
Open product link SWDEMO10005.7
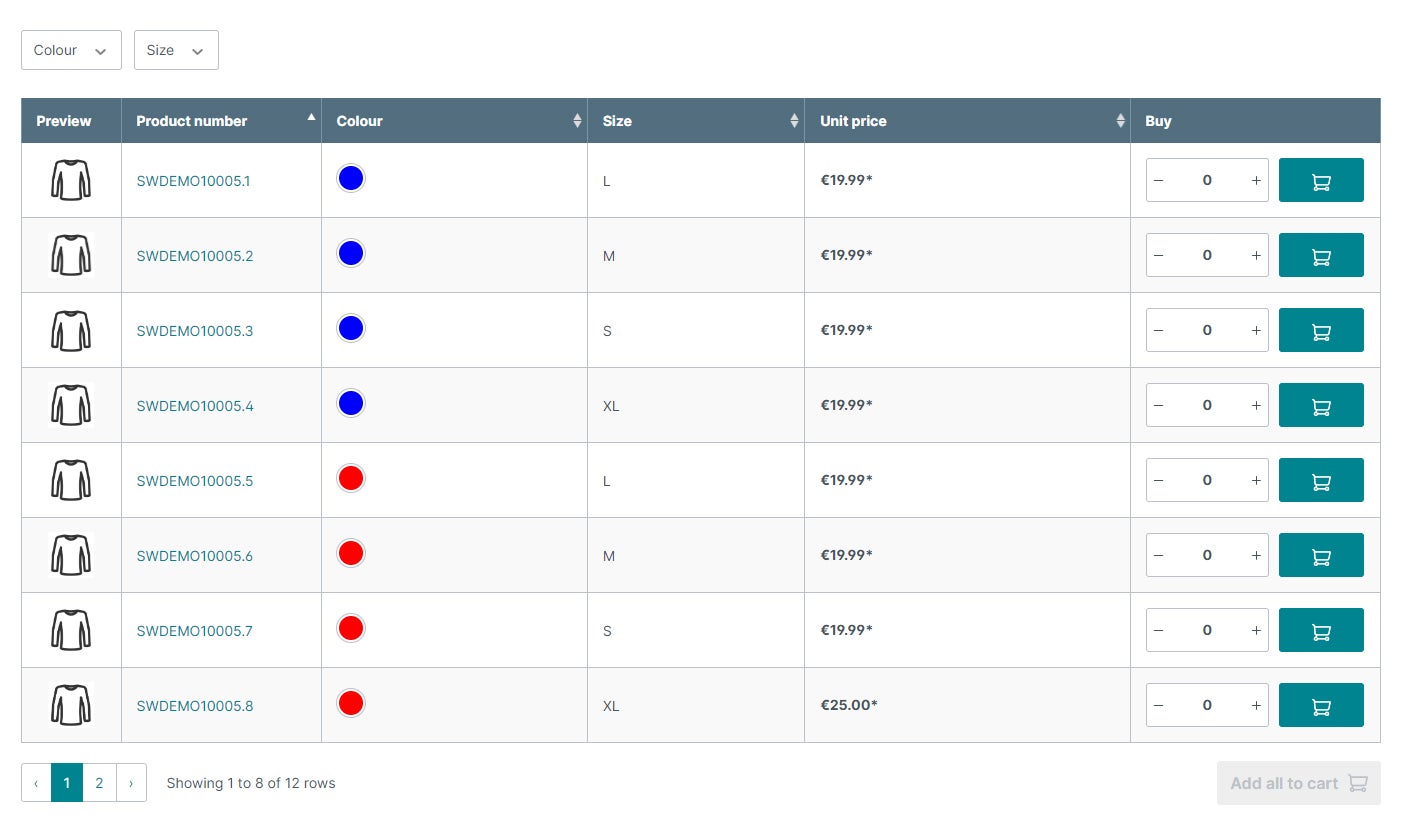195,631
